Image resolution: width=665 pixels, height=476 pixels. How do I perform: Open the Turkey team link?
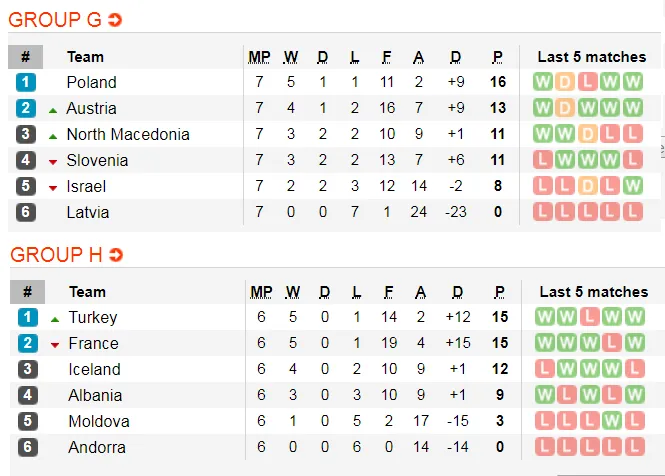click(93, 317)
